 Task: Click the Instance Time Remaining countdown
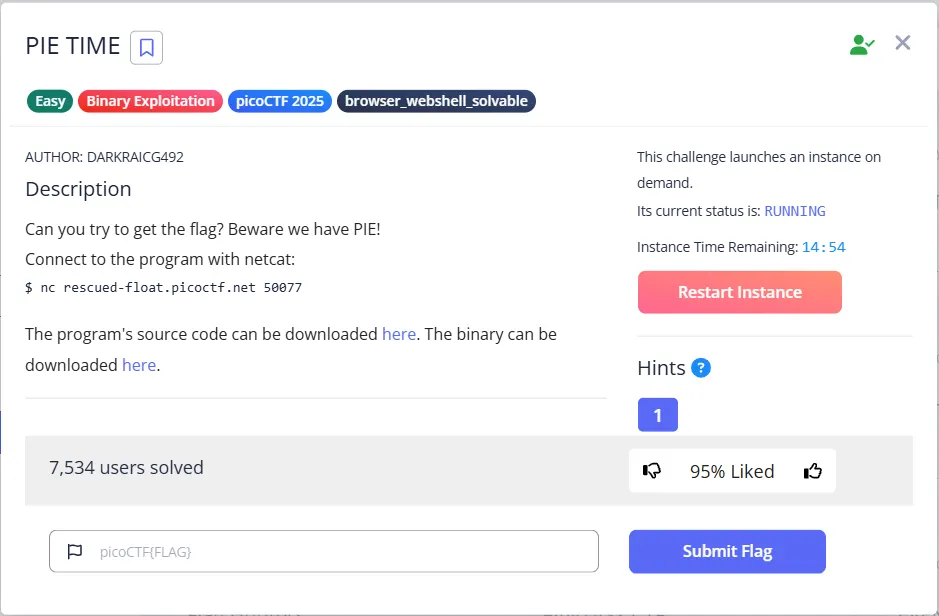(x=823, y=247)
